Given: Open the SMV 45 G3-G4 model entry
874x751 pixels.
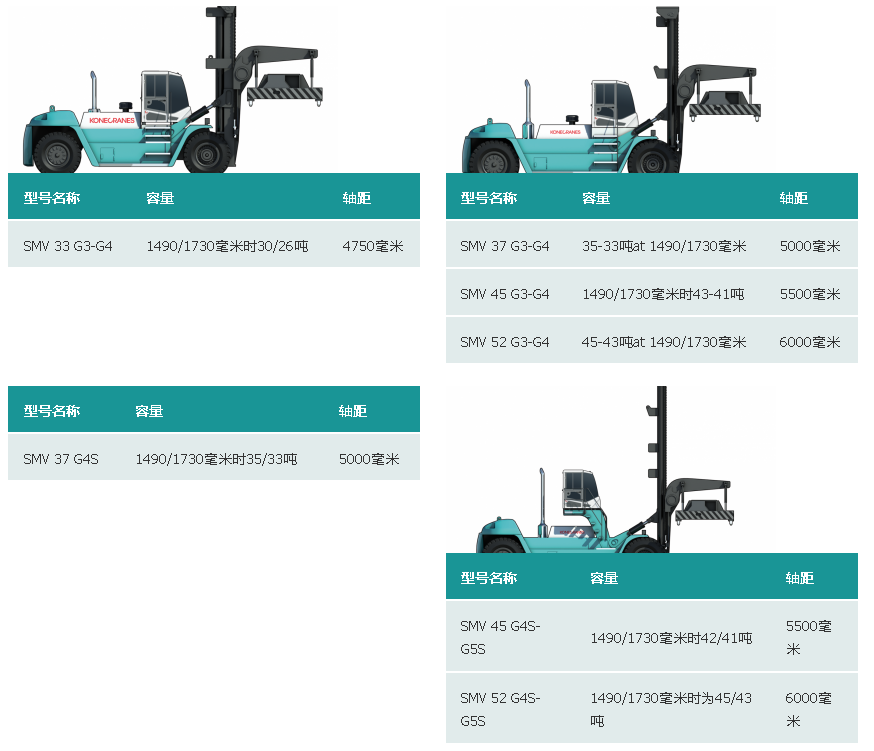Looking at the screenshot, I should (x=505, y=294).
